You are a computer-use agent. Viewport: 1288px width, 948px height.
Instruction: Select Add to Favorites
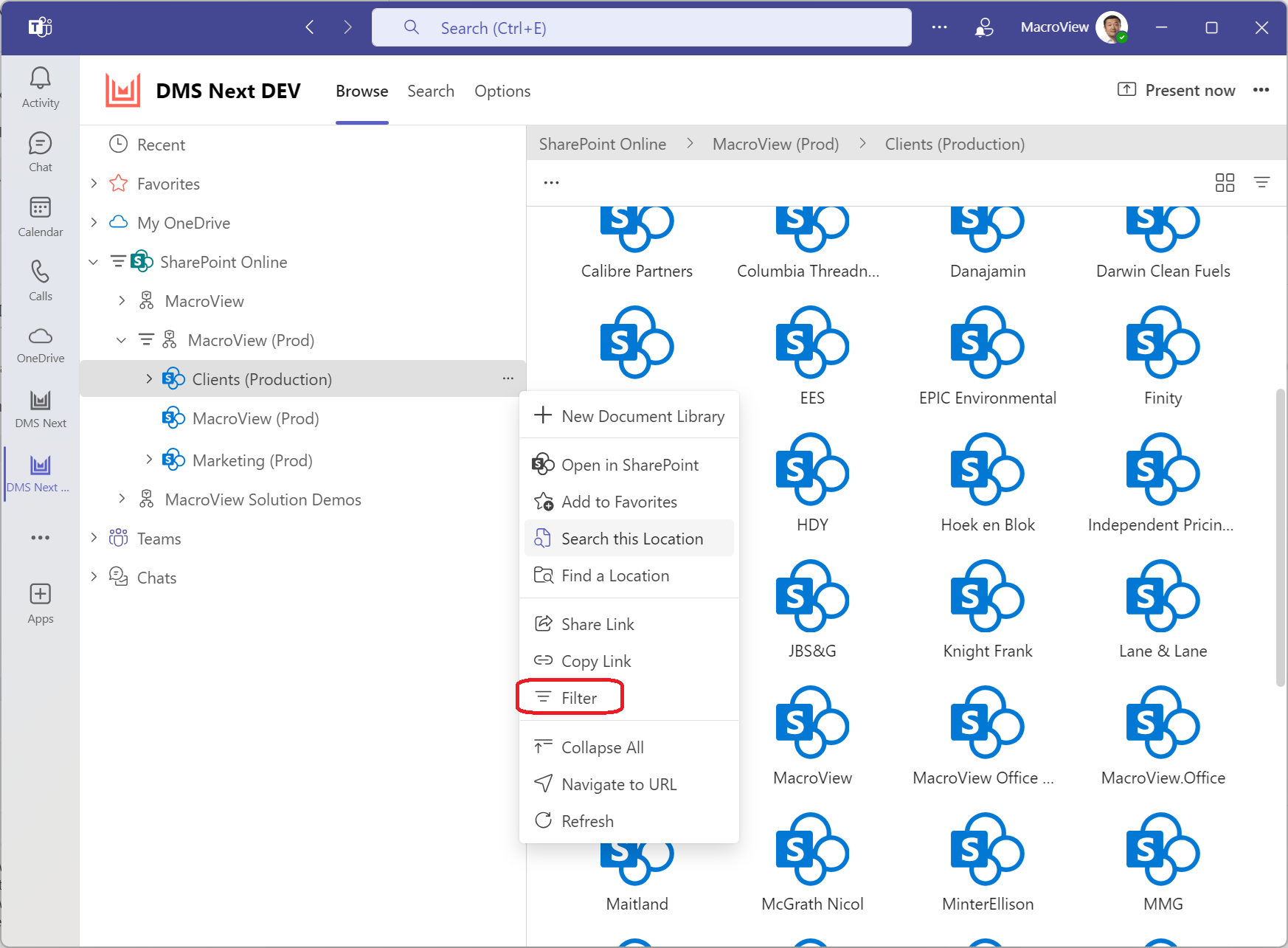pyautogui.click(x=629, y=501)
